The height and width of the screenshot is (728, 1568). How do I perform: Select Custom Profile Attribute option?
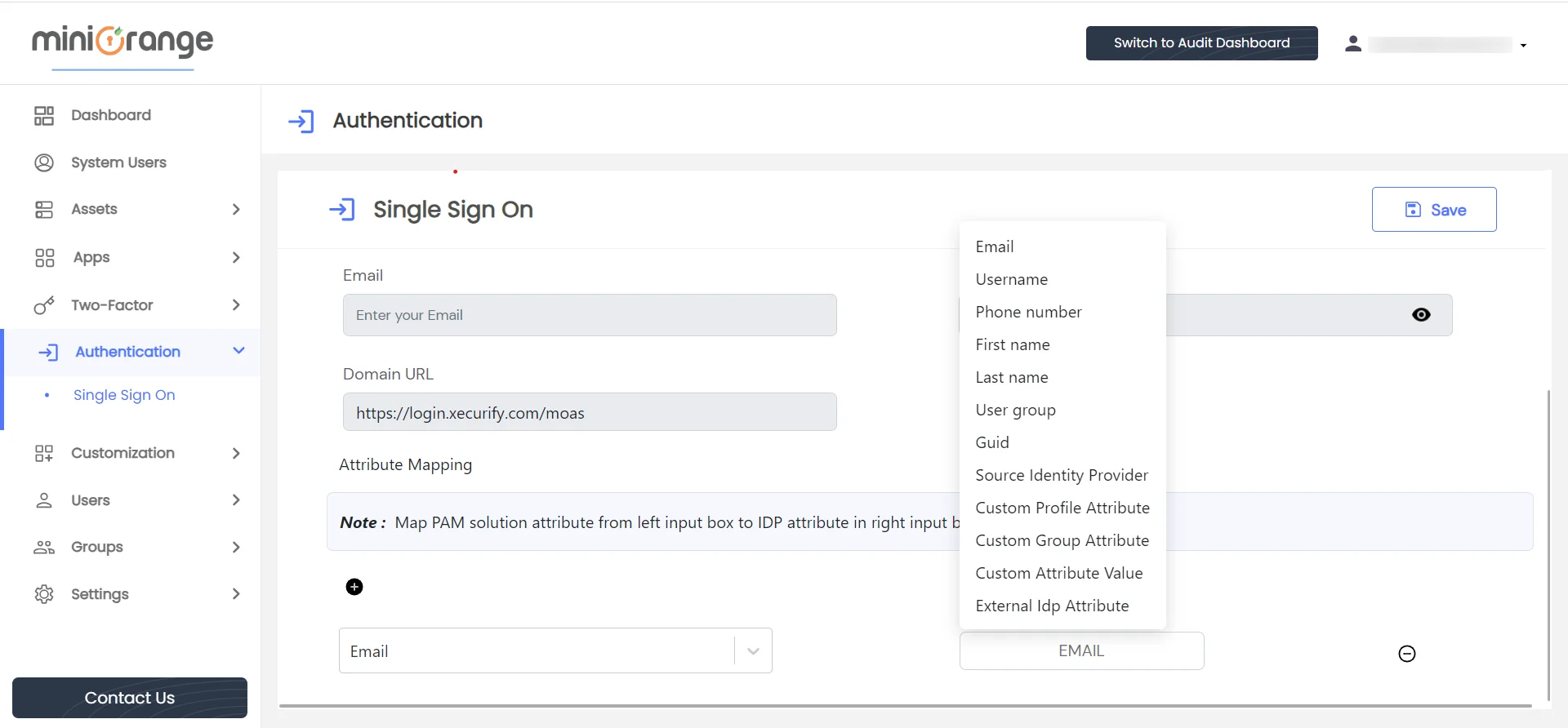tap(1062, 508)
